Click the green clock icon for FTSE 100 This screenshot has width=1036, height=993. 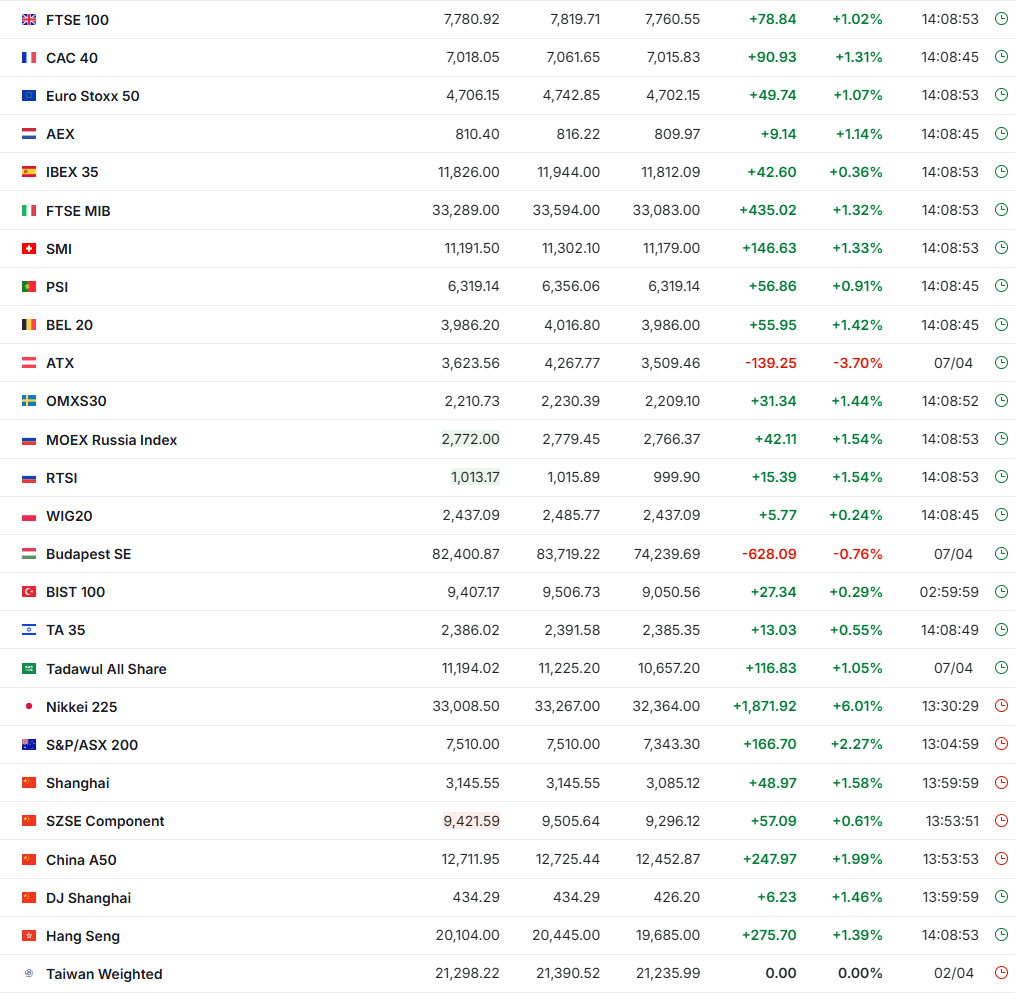click(1001, 18)
